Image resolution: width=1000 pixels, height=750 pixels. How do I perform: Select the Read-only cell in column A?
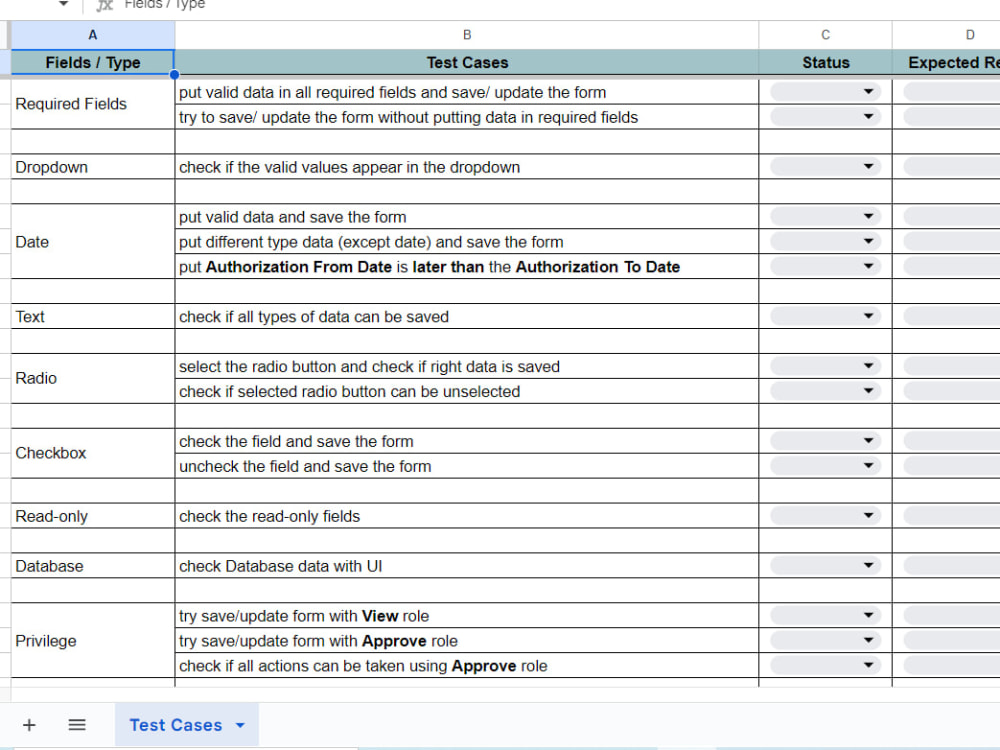click(93, 516)
